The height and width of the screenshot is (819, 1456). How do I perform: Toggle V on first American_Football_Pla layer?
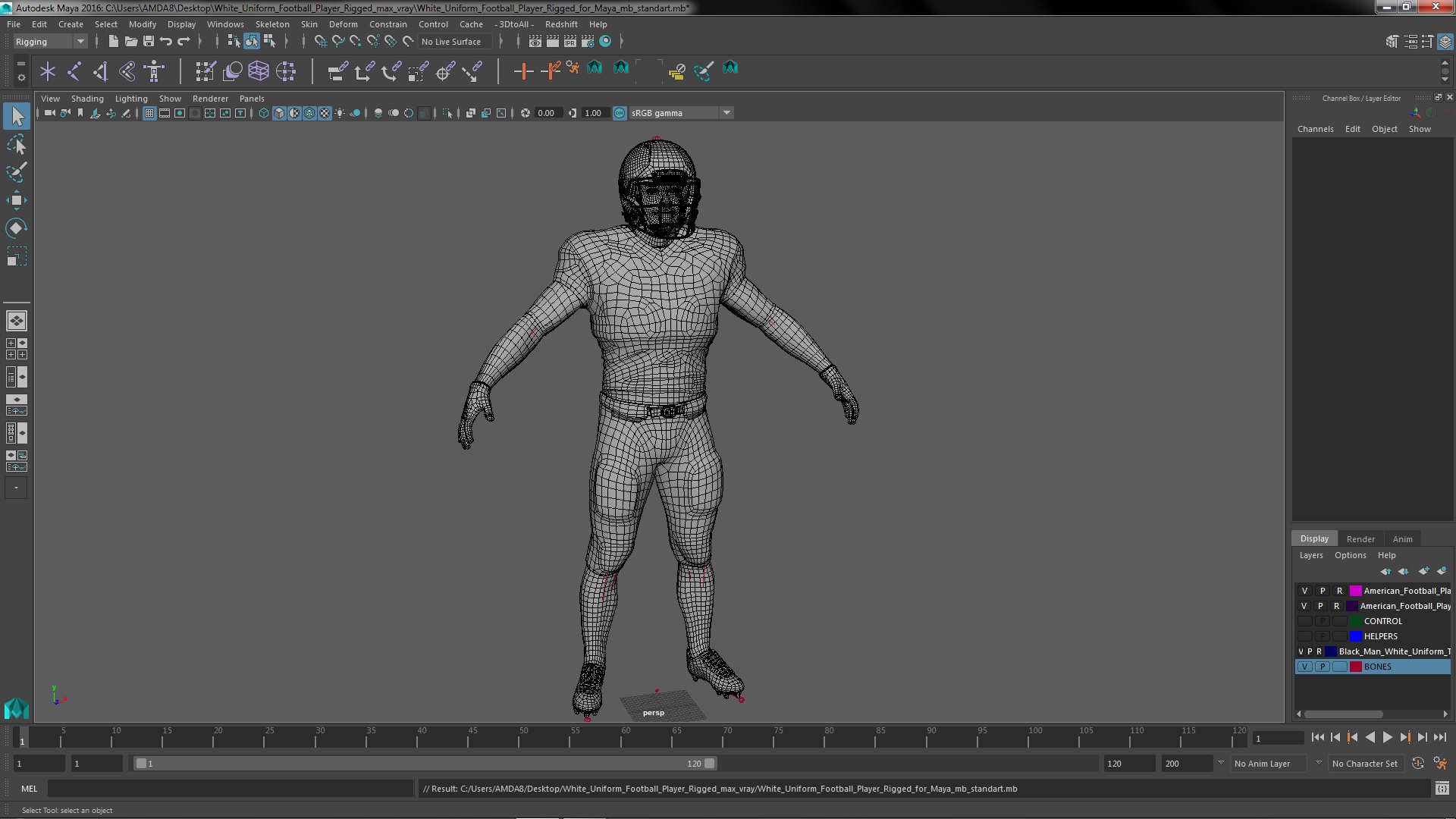1304,591
